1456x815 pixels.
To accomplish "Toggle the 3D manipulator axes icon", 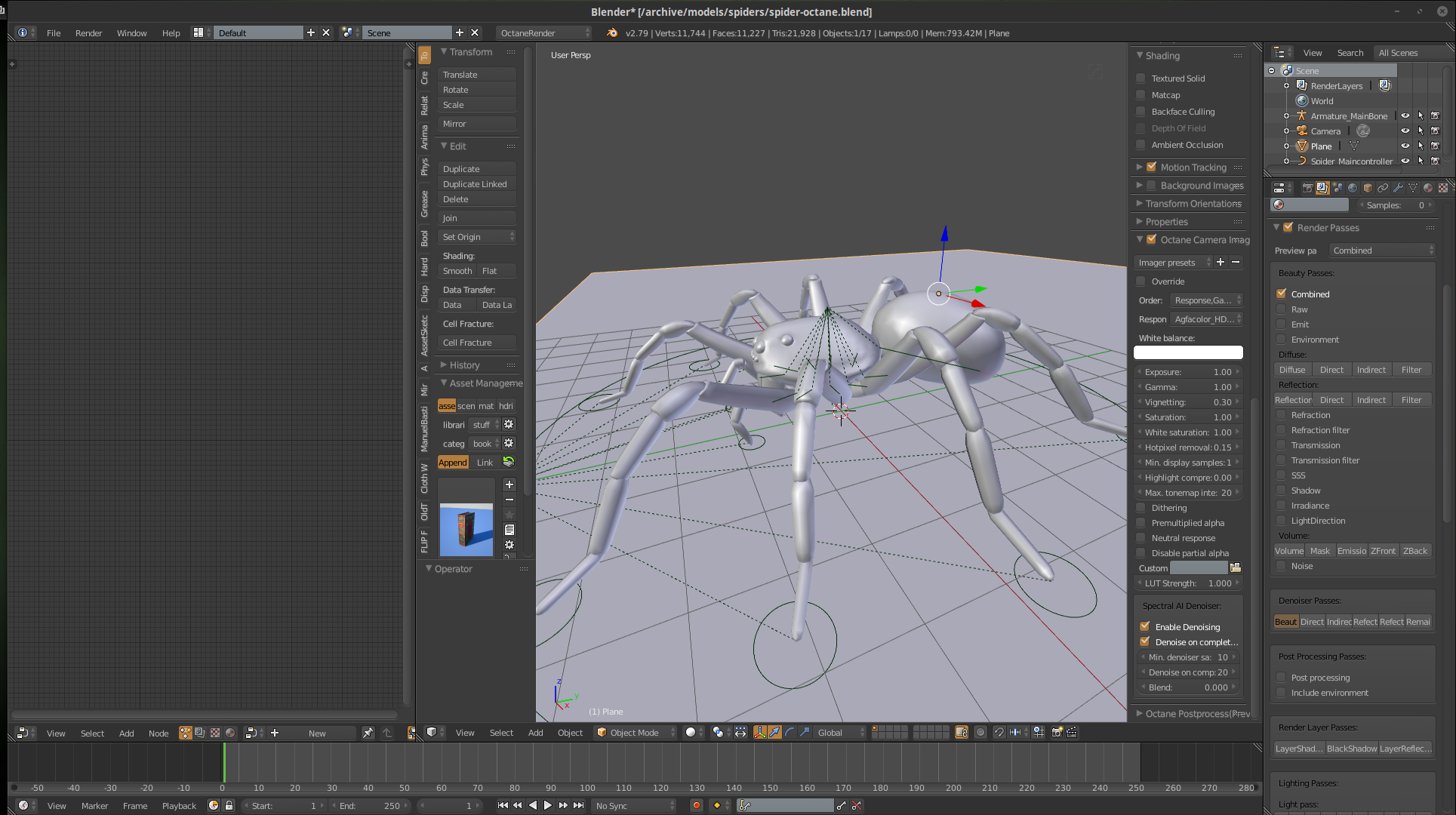I will (x=759, y=732).
